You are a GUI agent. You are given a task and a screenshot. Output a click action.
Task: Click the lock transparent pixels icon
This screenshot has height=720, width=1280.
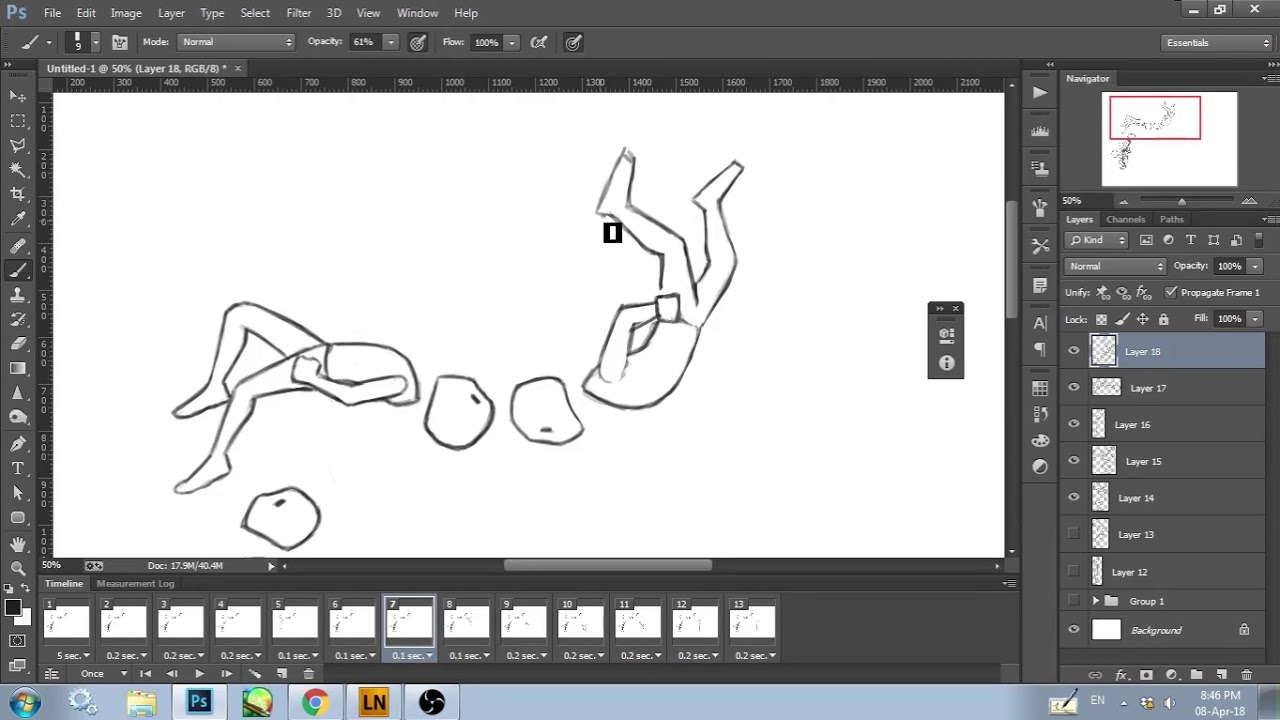1101,319
